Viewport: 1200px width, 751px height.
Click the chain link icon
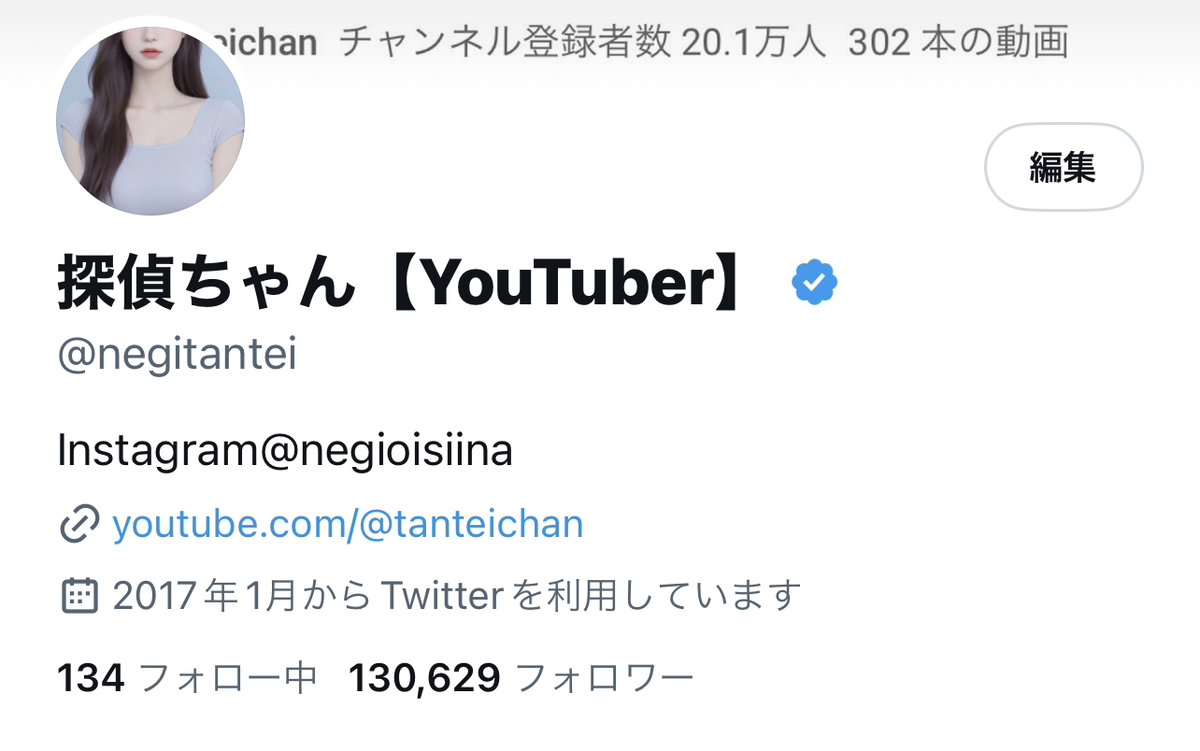(79, 524)
